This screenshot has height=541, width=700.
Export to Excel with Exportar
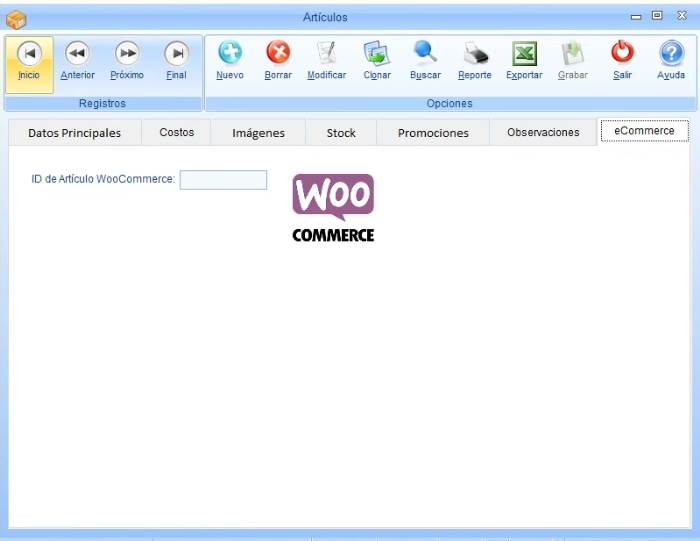(524, 61)
